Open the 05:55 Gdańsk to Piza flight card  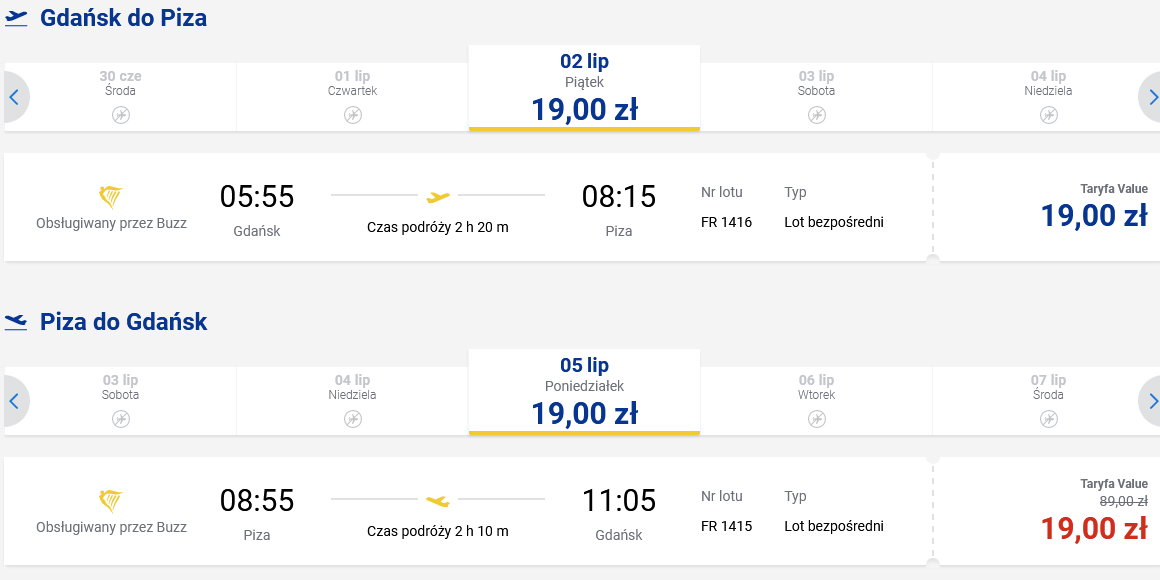pos(466,207)
